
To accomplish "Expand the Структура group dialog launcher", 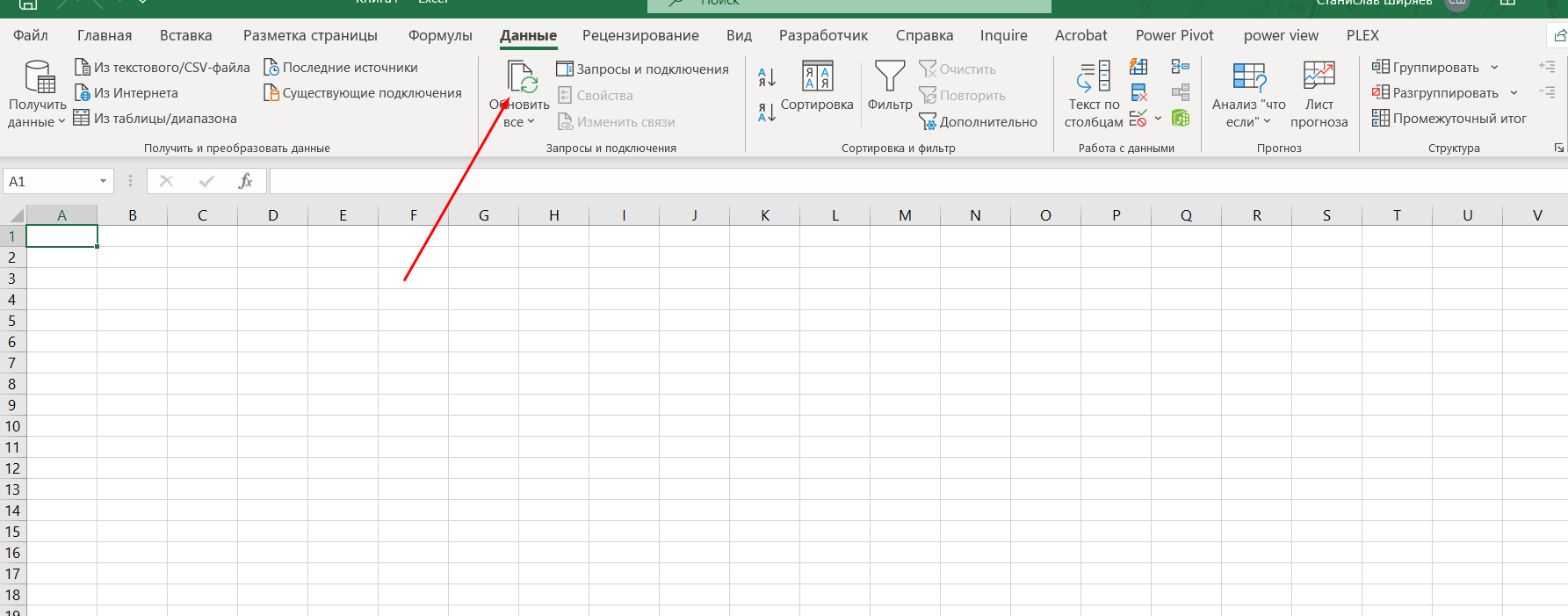I will pyautogui.click(x=1558, y=148).
